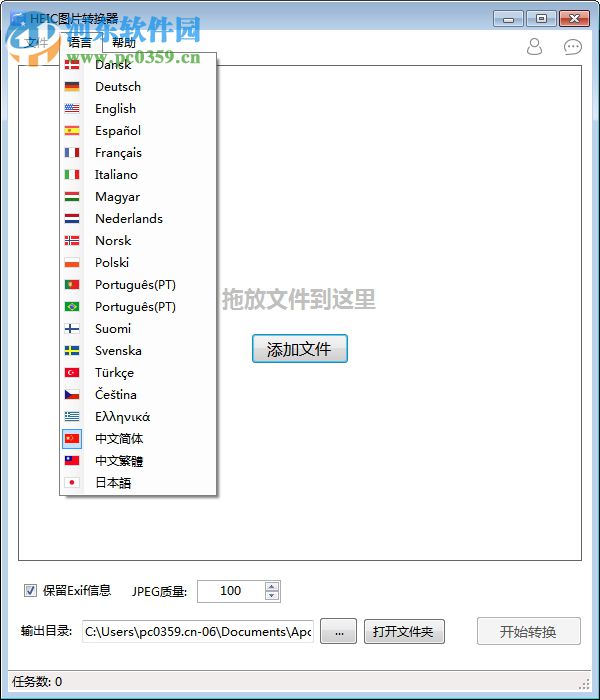Image resolution: width=600 pixels, height=700 pixels.
Task: Click the 添加文件 button
Action: (300, 349)
